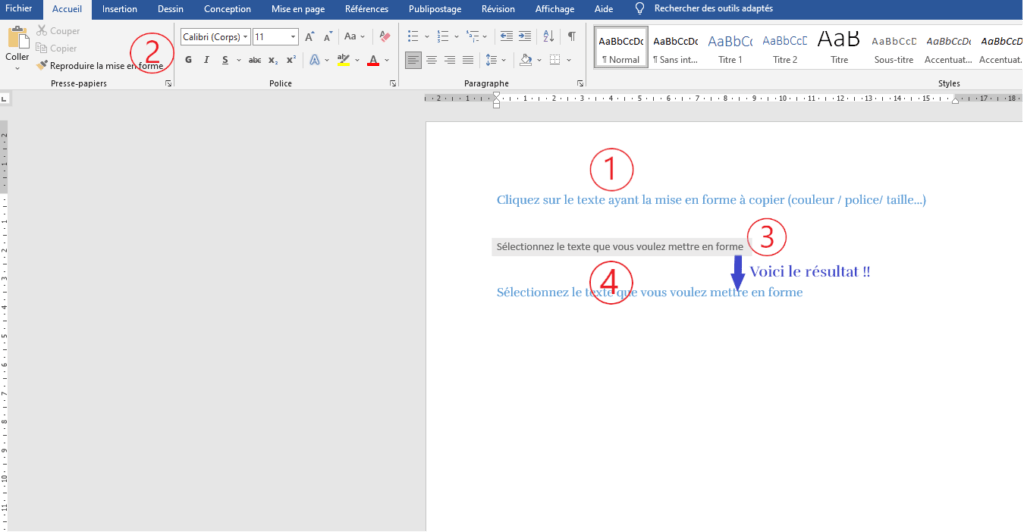Apply yellow text highlight color
The width and height of the screenshot is (1024, 532).
point(343,60)
